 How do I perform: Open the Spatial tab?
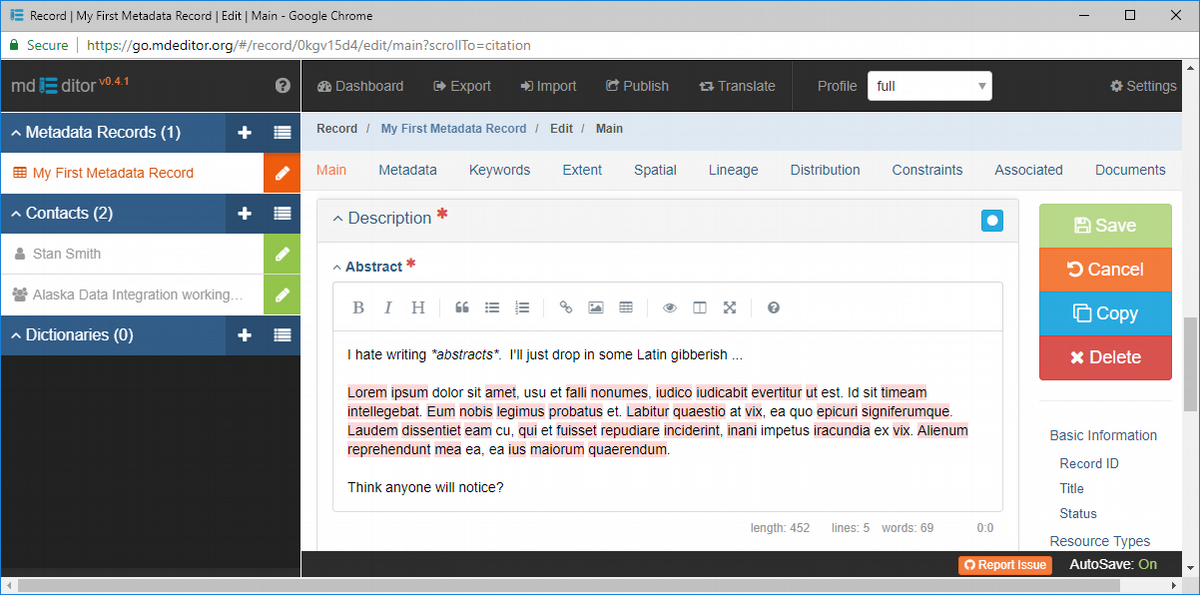655,170
